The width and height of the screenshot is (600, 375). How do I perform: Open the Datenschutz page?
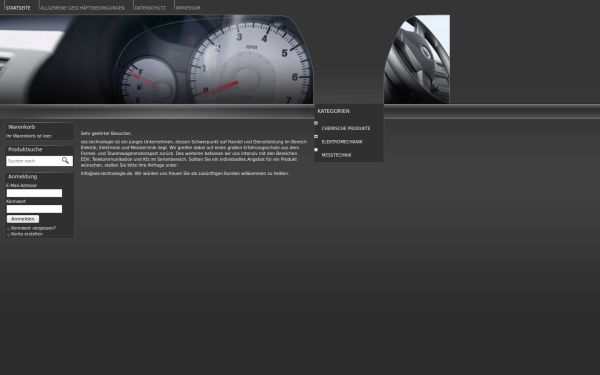pos(150,8)
